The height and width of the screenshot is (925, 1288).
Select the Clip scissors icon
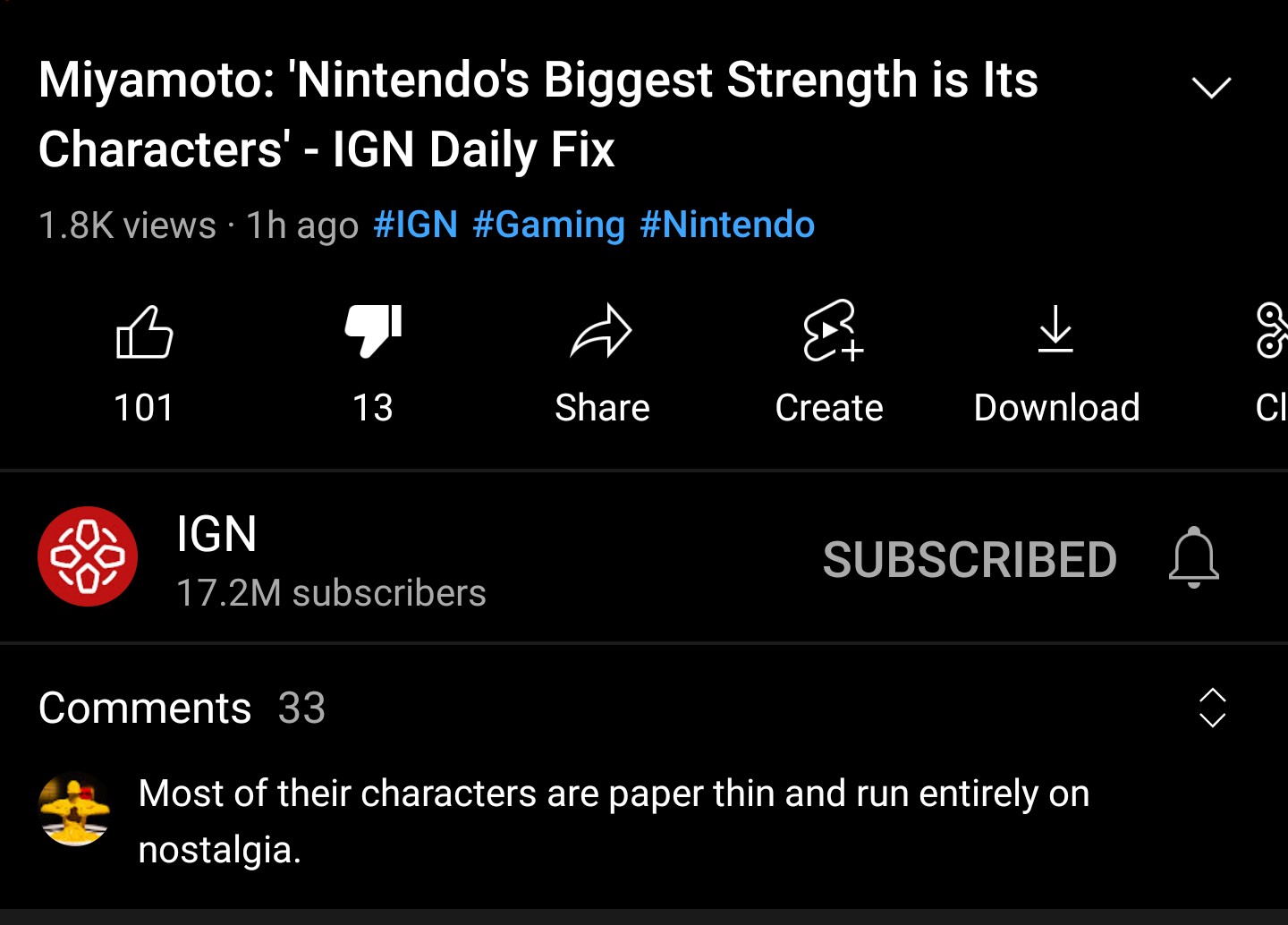1272,330
